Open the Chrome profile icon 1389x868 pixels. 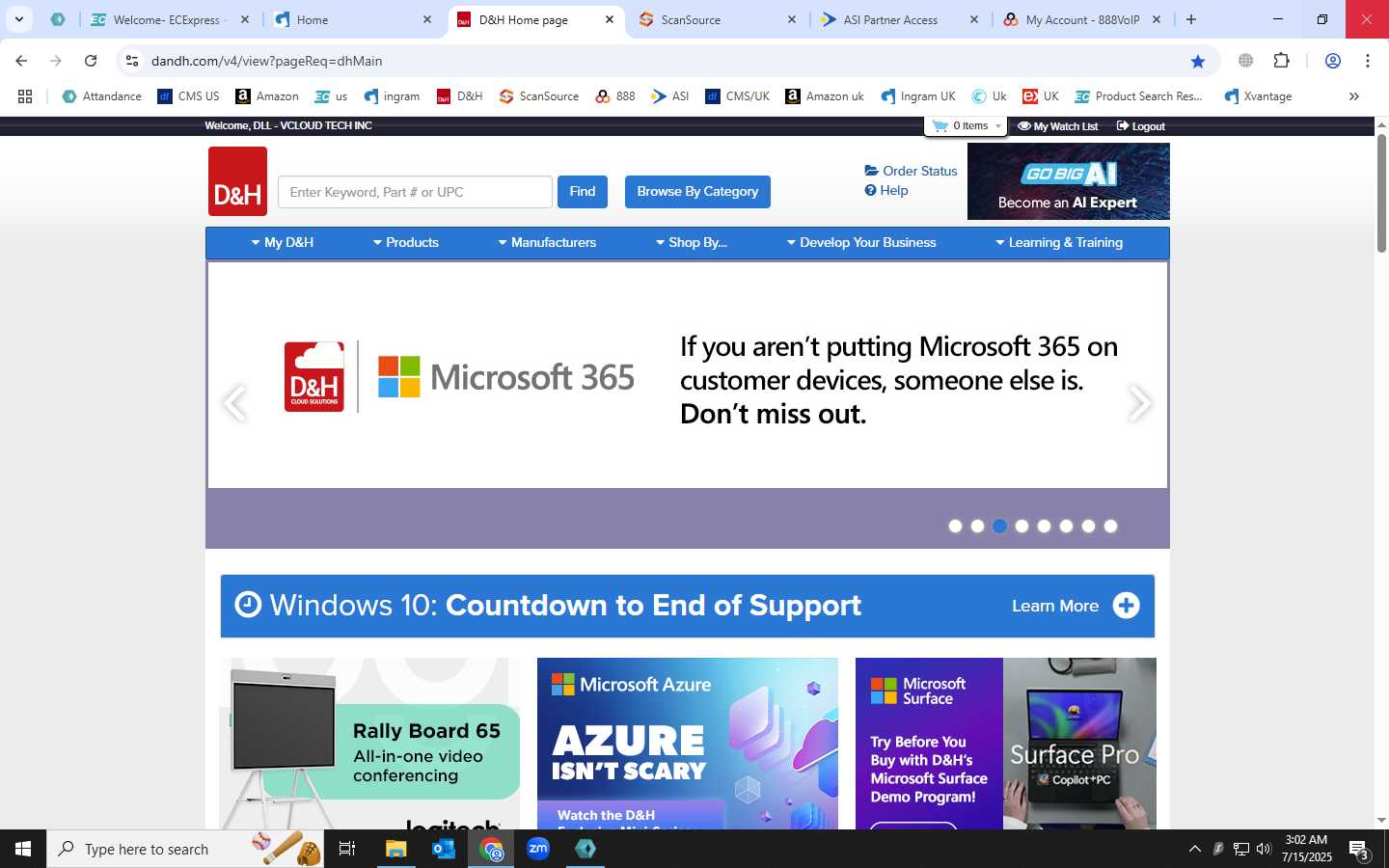pos(1332,61)
